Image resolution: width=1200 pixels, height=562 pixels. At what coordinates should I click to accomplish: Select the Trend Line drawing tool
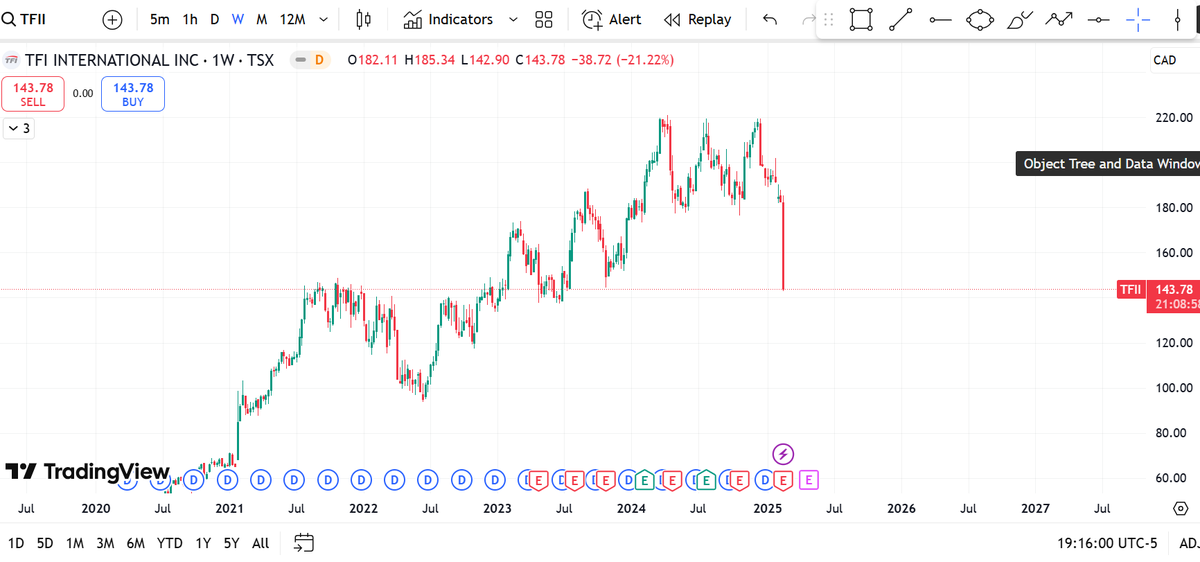(x=900, y=19)
